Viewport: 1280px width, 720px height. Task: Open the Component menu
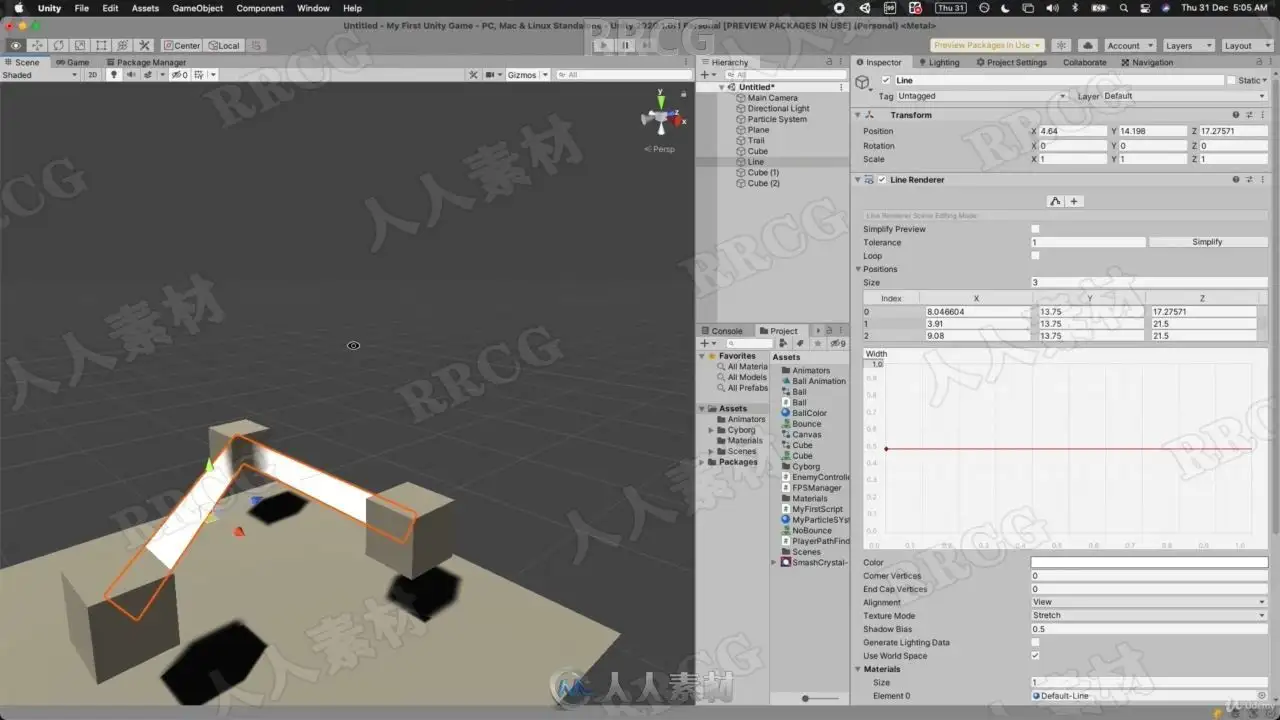[x=260, y=8]
